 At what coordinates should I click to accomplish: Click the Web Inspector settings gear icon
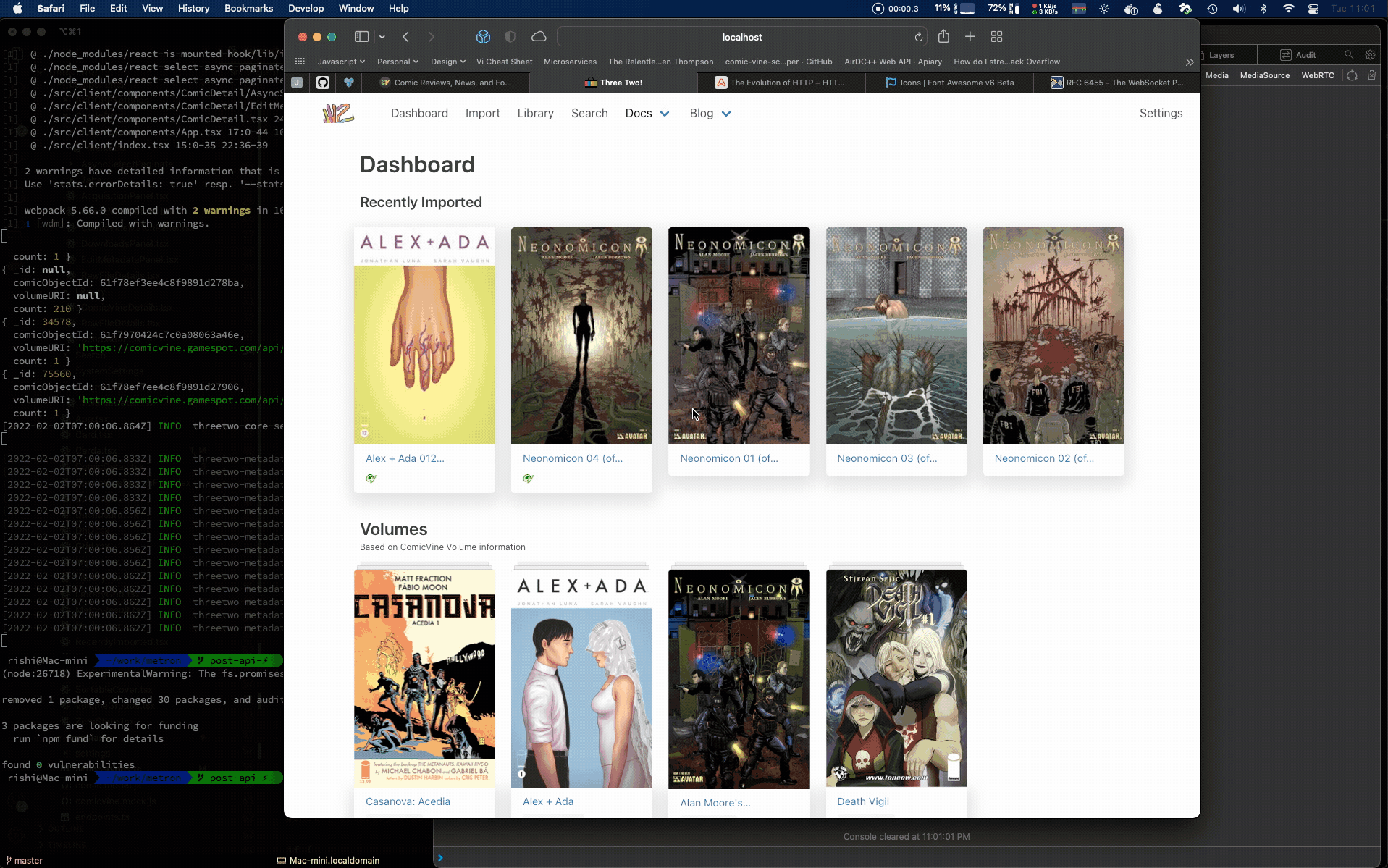coord(1370,55)
